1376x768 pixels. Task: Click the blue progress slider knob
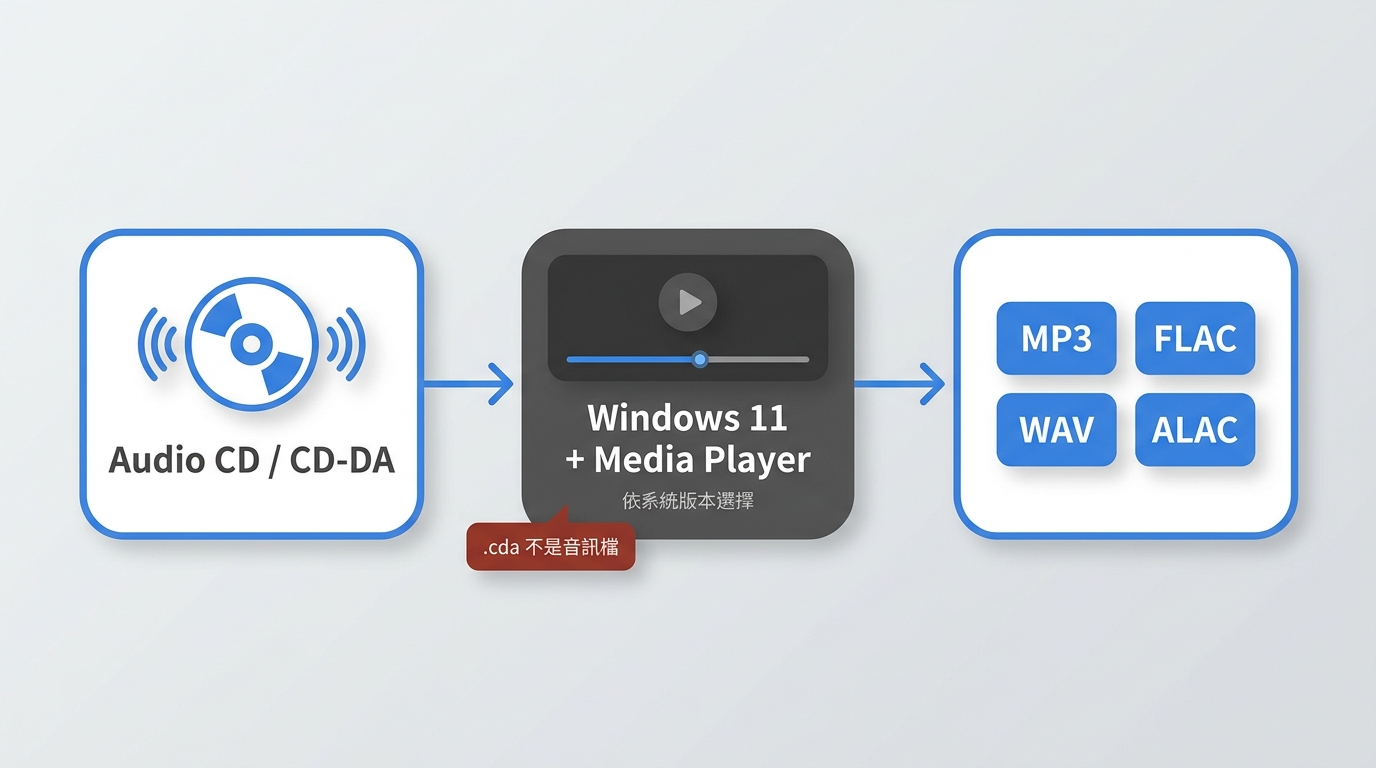point(700,359)
